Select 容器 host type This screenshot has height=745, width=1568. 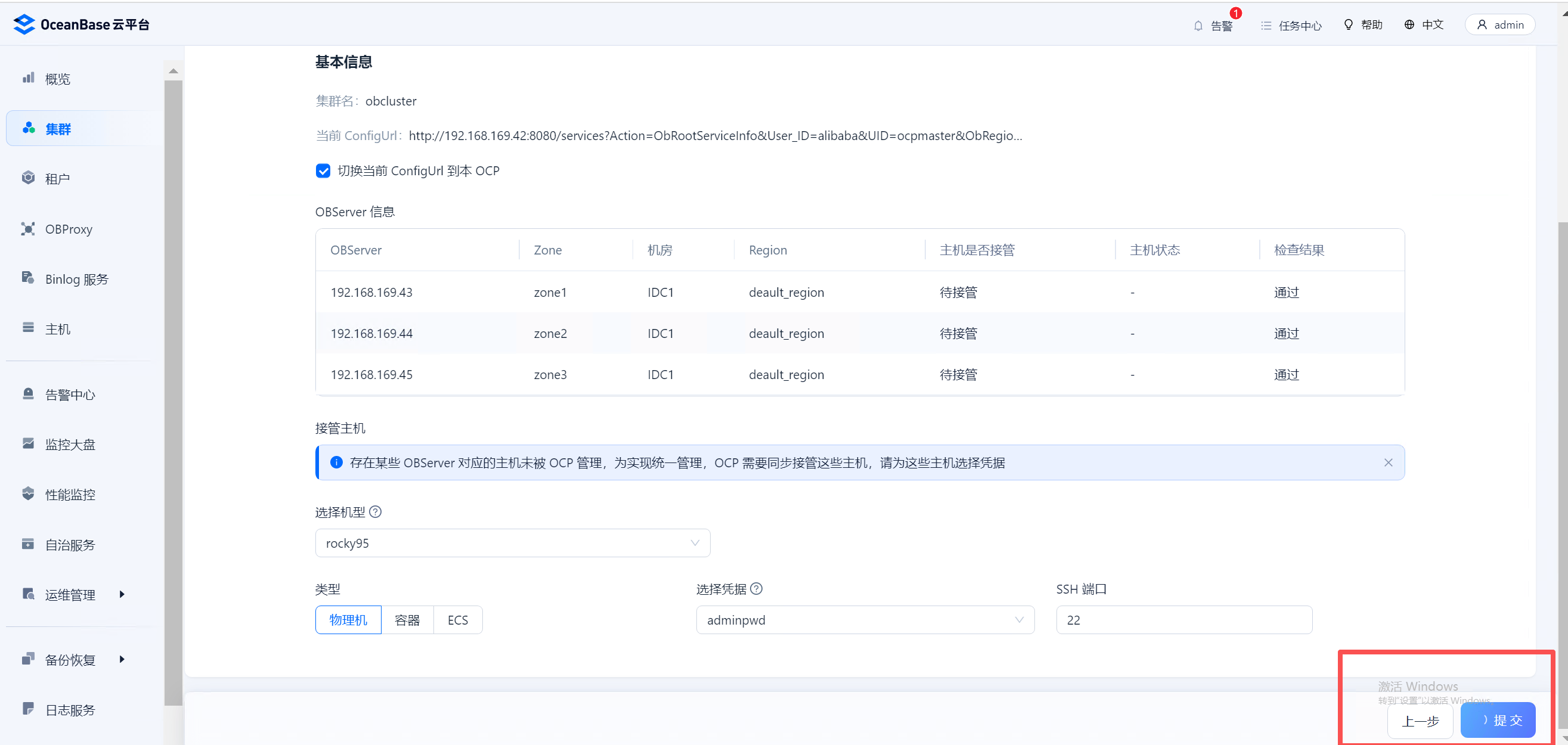click(x=407, y=620)
